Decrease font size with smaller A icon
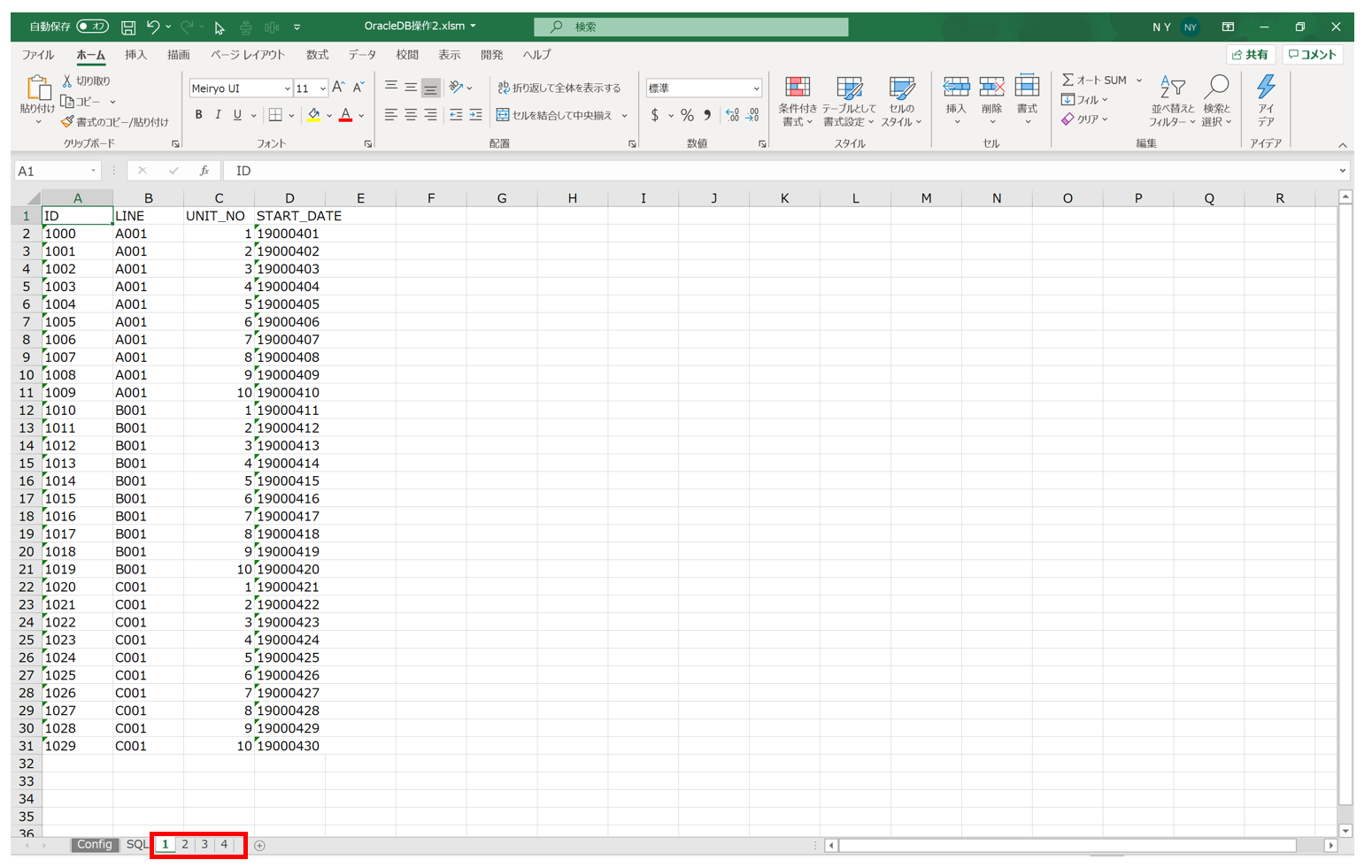This screenshot has width=1372, height=868. pos(358,88)
